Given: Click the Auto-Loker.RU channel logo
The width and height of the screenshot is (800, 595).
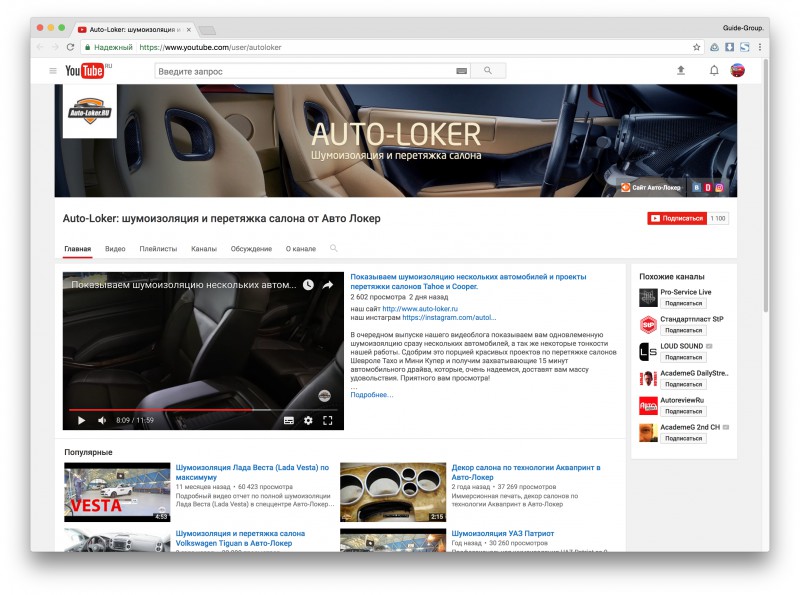Looking at the screenshot, I should (90, 111).
